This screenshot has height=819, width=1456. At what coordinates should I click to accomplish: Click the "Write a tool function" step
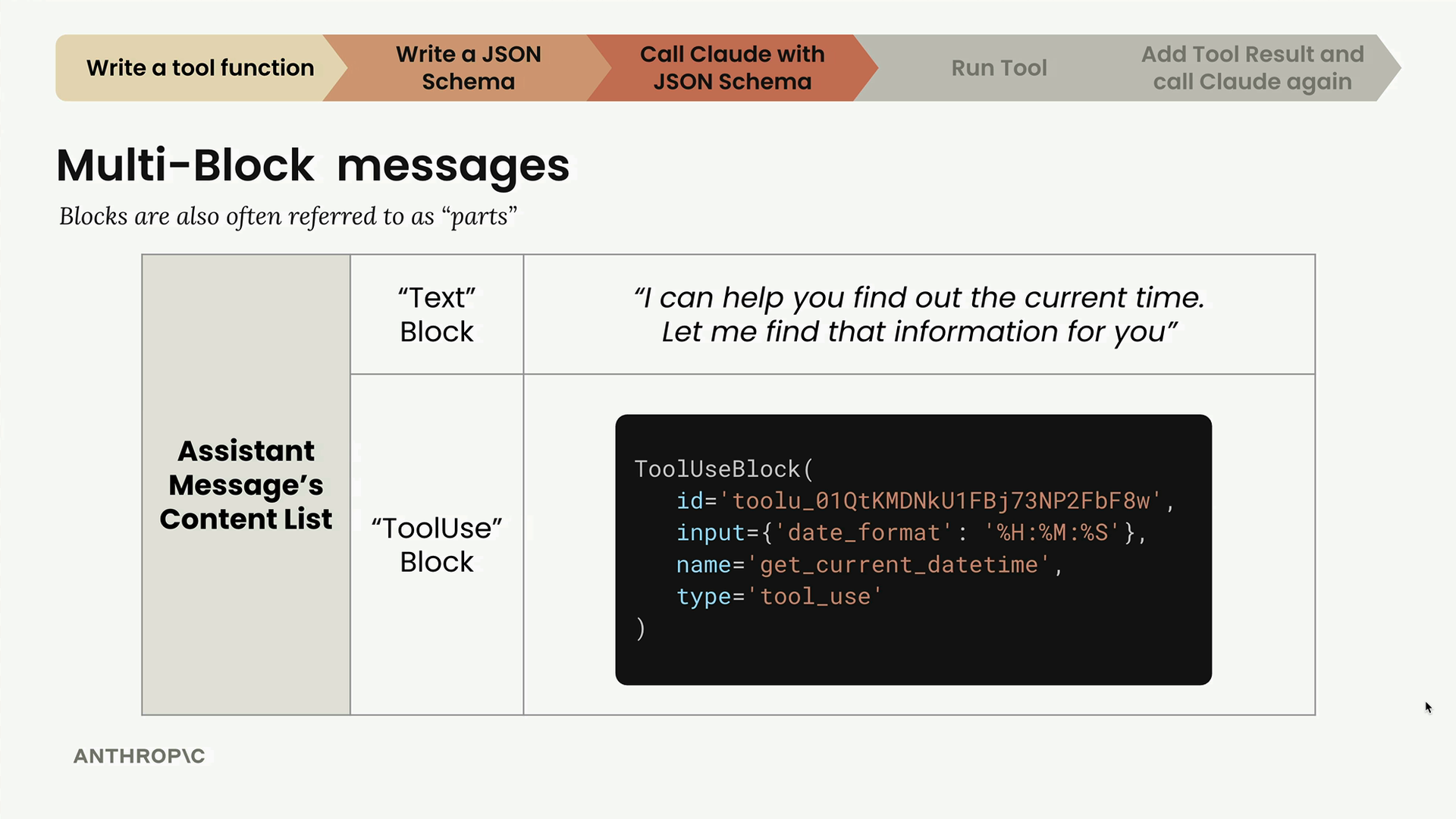[x=199, y=68]
